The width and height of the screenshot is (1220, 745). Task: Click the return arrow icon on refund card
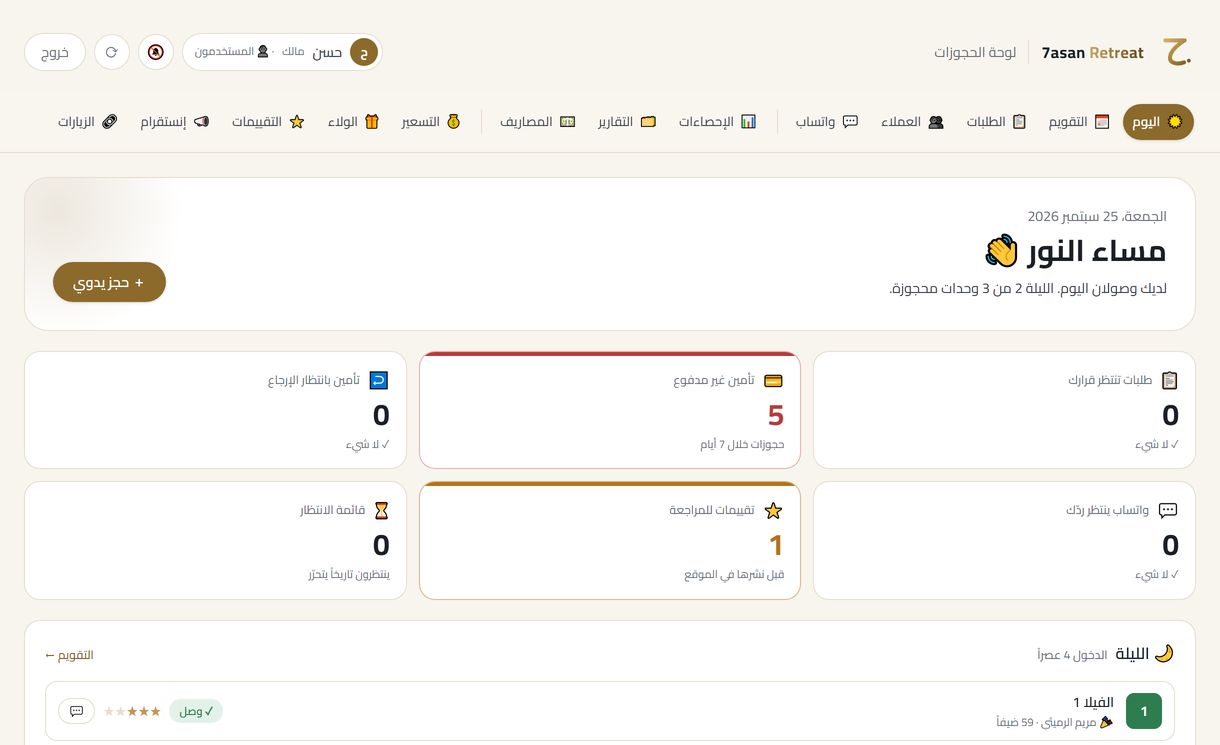tap(379, 380)
